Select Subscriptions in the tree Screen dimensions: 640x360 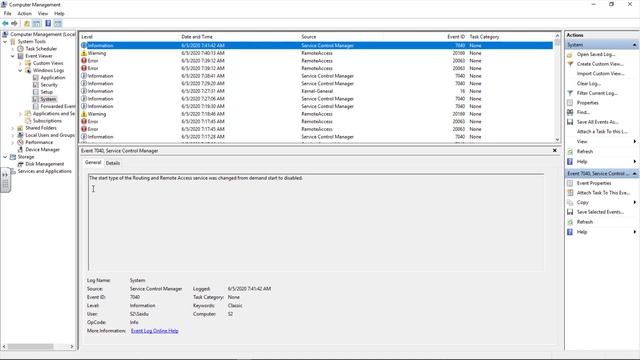point(47,121)
